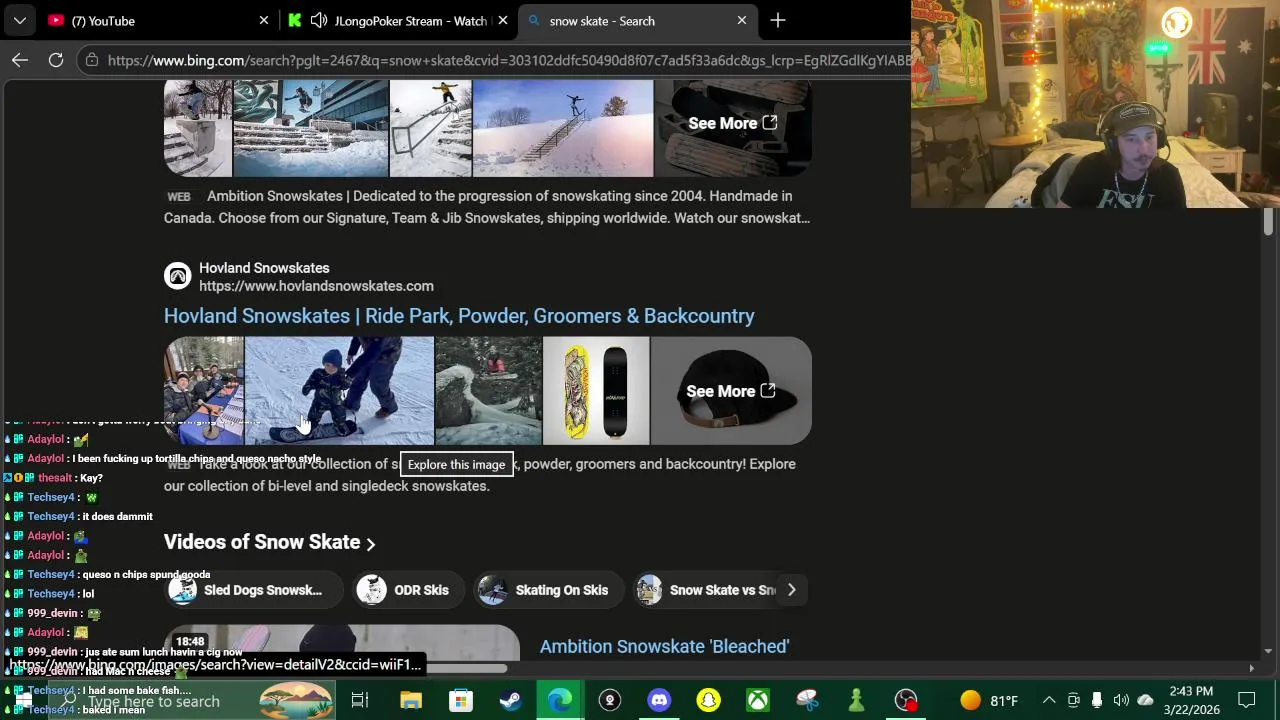Open the stair handrail snowskate thumbnail
Image resolution: width=1280 pixels, height=720 pixels.
431,128
